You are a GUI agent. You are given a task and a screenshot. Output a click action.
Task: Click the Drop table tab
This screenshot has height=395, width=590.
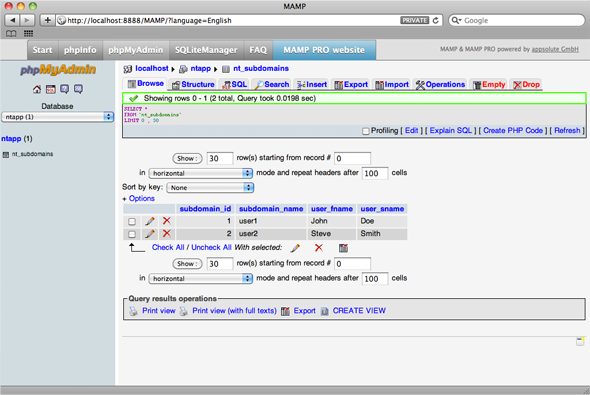[x=526, y=84]
